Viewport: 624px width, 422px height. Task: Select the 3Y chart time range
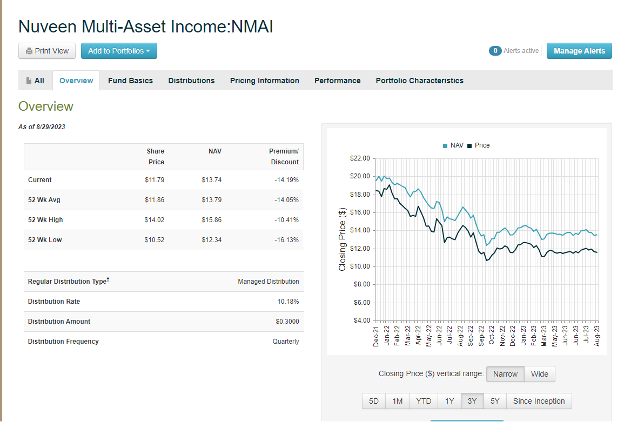(473, 401)
